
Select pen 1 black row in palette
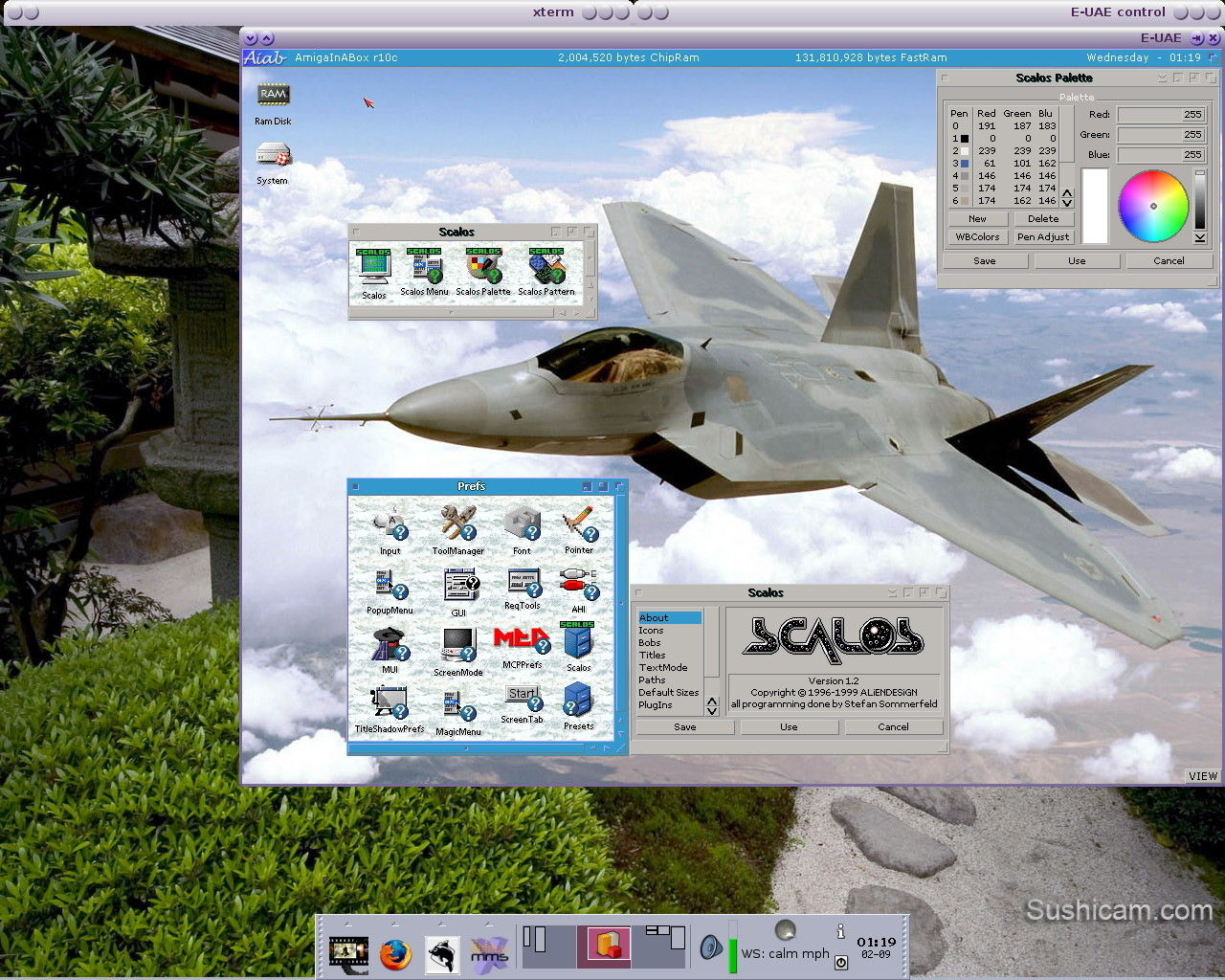pos(1003,139)
